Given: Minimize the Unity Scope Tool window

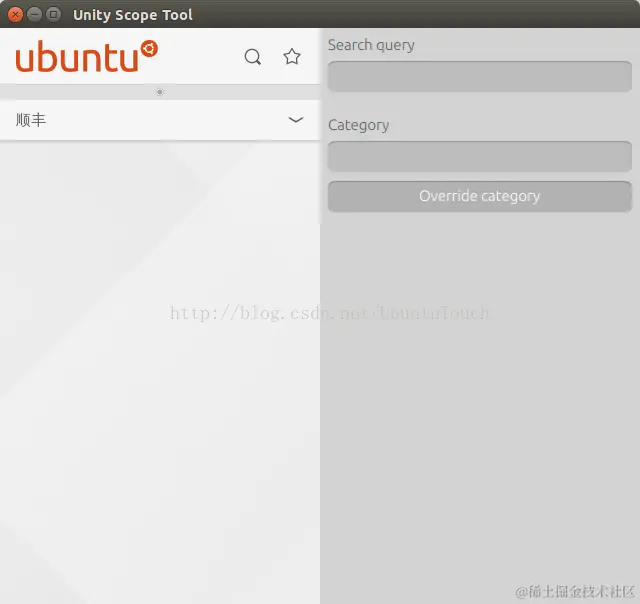Looking at the screenshot, I should click(x=34, y=15).
